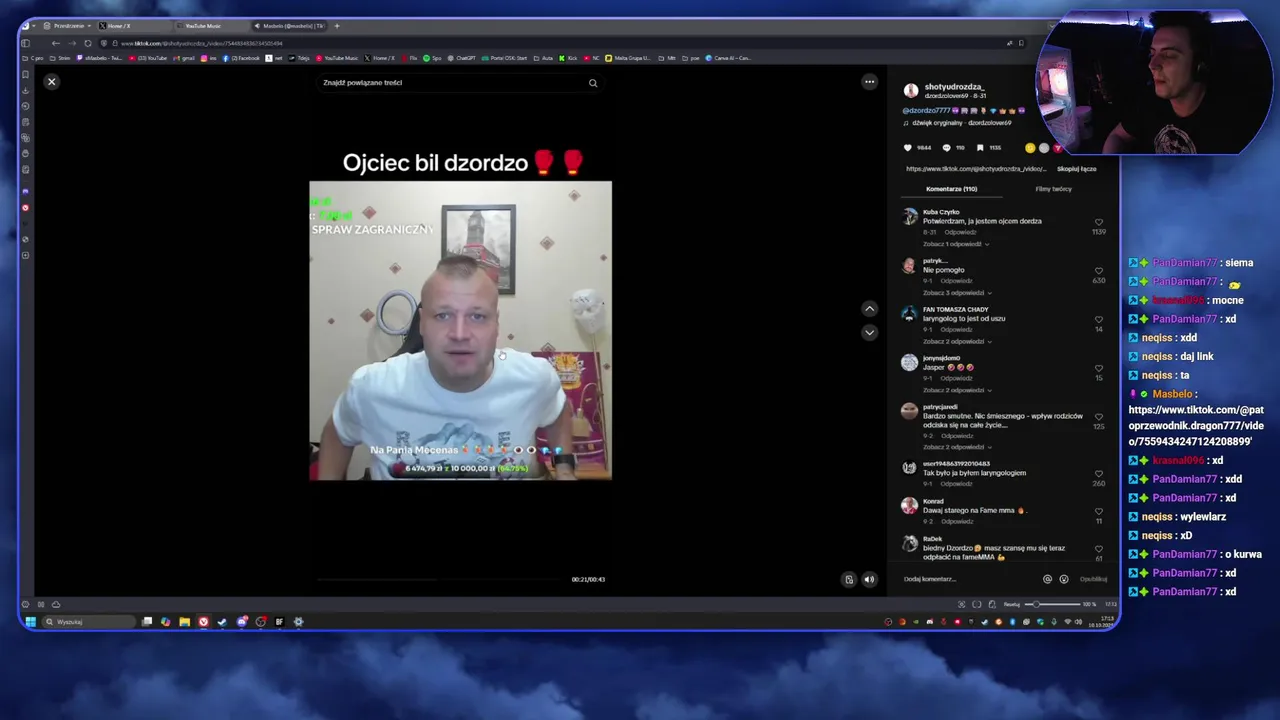
Task: Open the C pro bookmarks folder
Action: coord(34,58)
